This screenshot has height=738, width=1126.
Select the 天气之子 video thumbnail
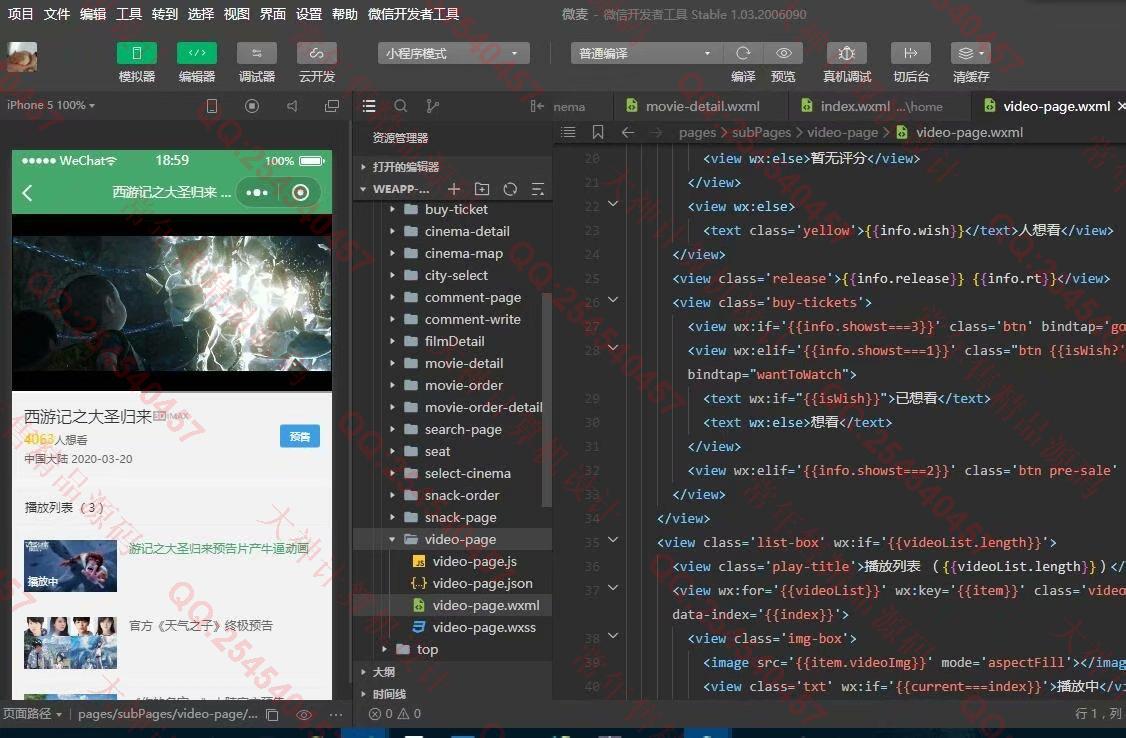70,643
